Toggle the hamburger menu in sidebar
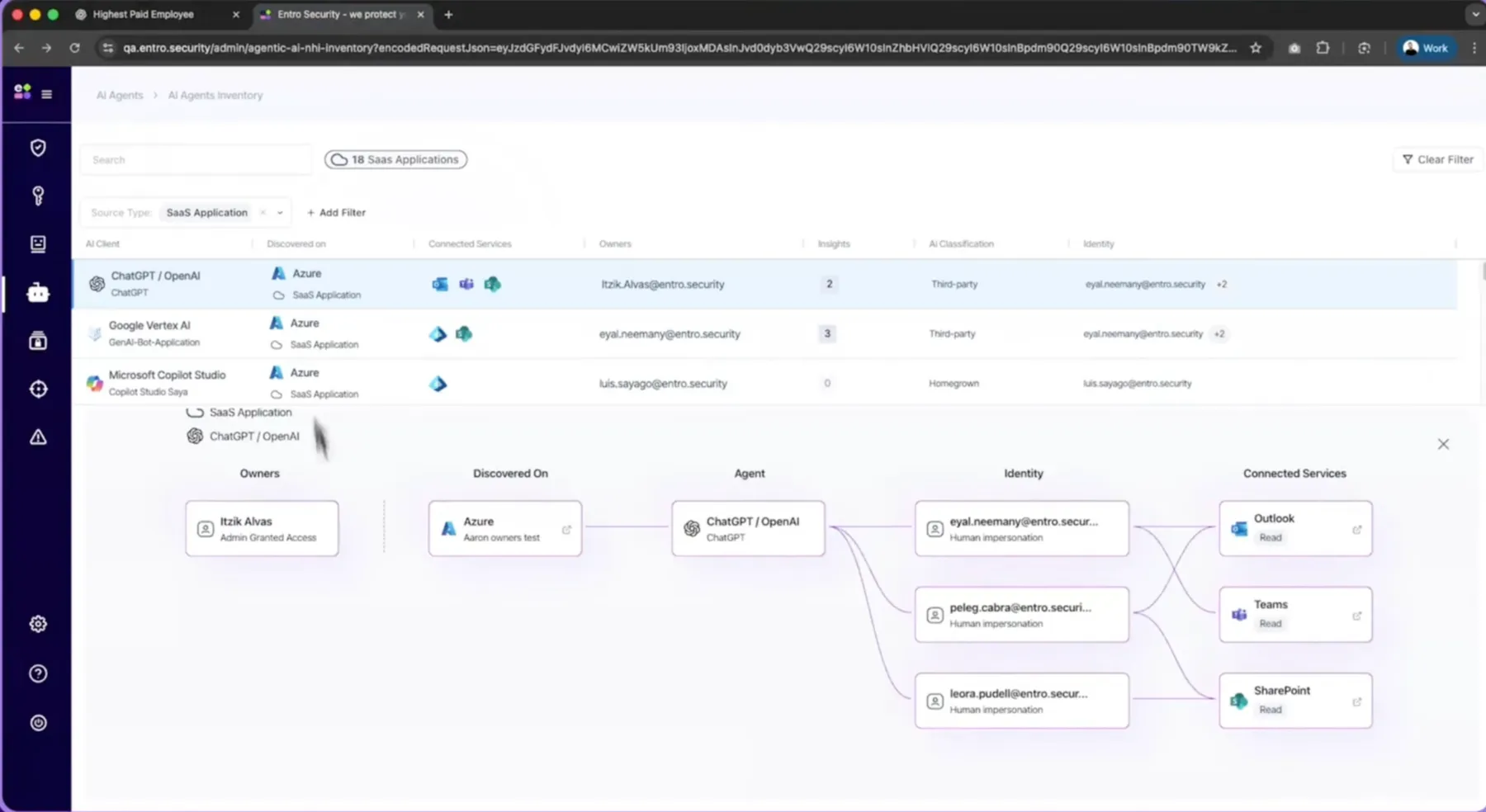The height and width of the screenshot is (812, 1486). (47, 94)
